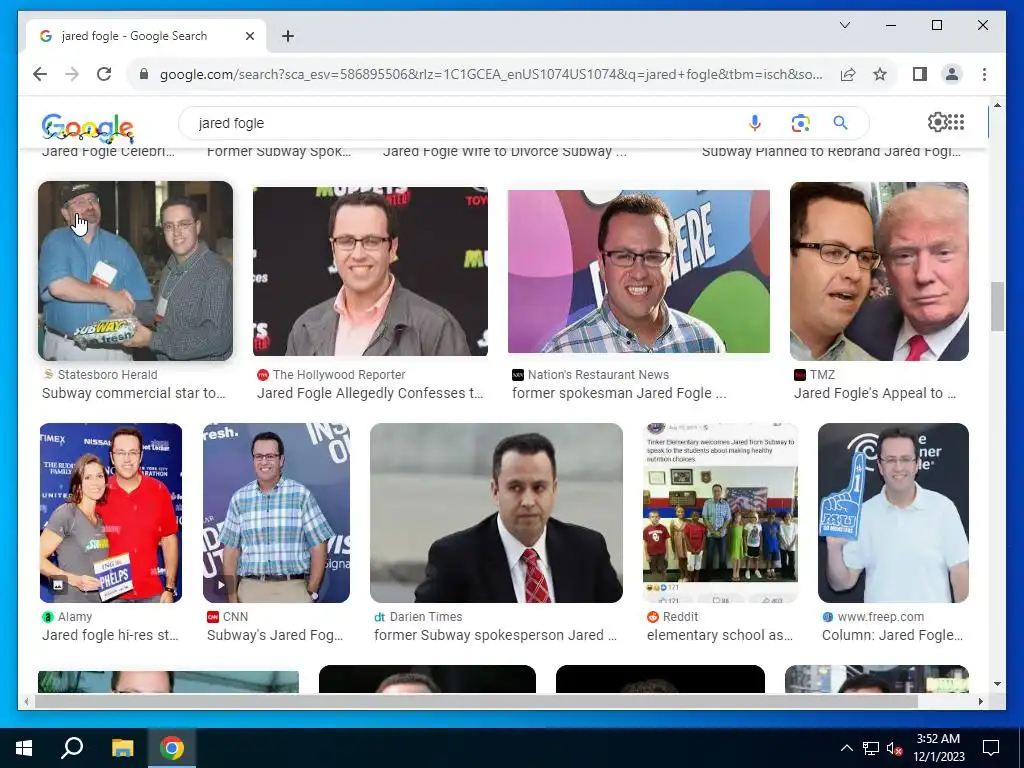Open the Reddit elementary school image thumbnail
This screenshot has height=768, width=1024.
click(720, 513)
